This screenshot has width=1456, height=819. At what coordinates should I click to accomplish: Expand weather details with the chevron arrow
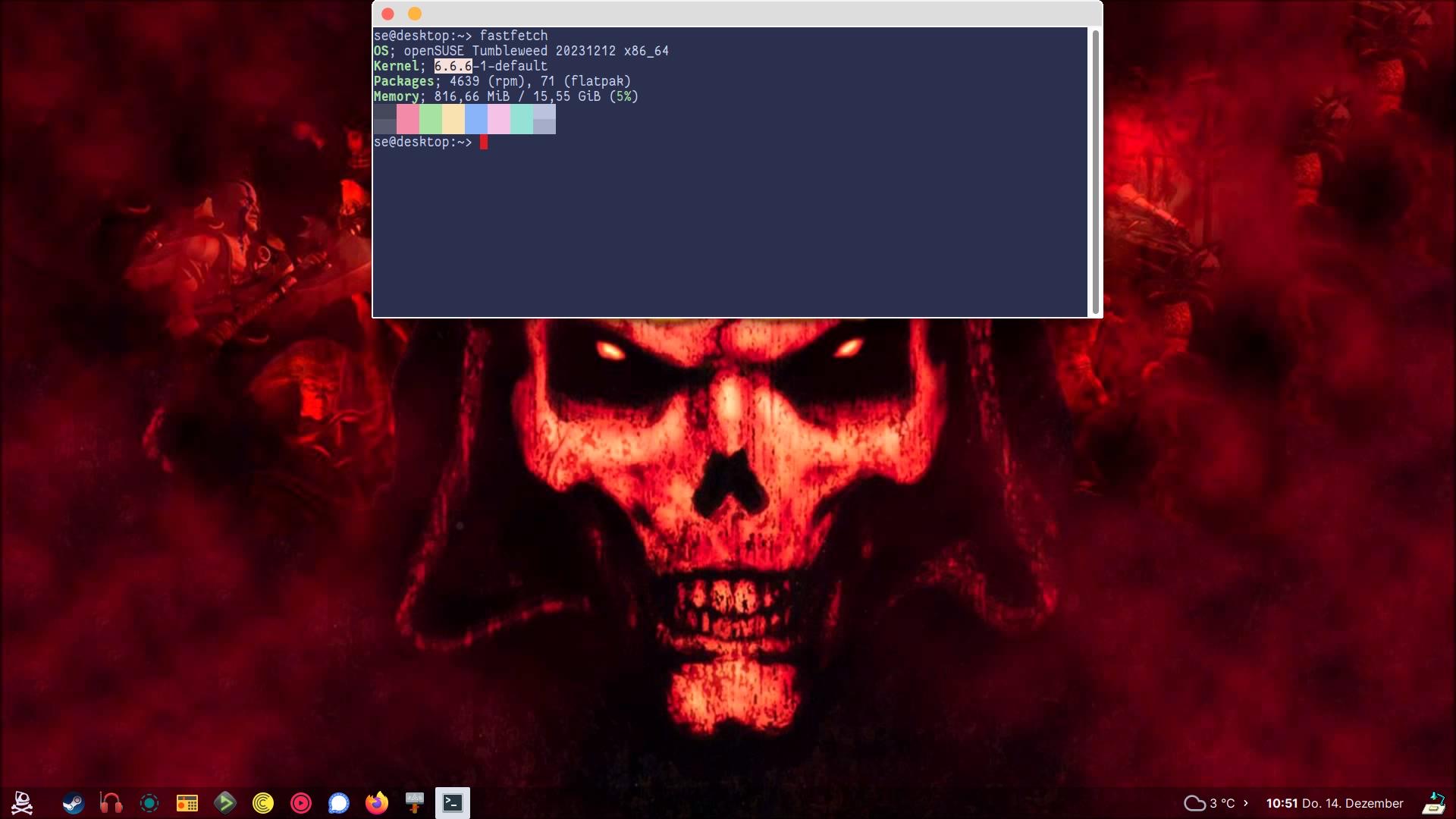tap(1245, 802)
